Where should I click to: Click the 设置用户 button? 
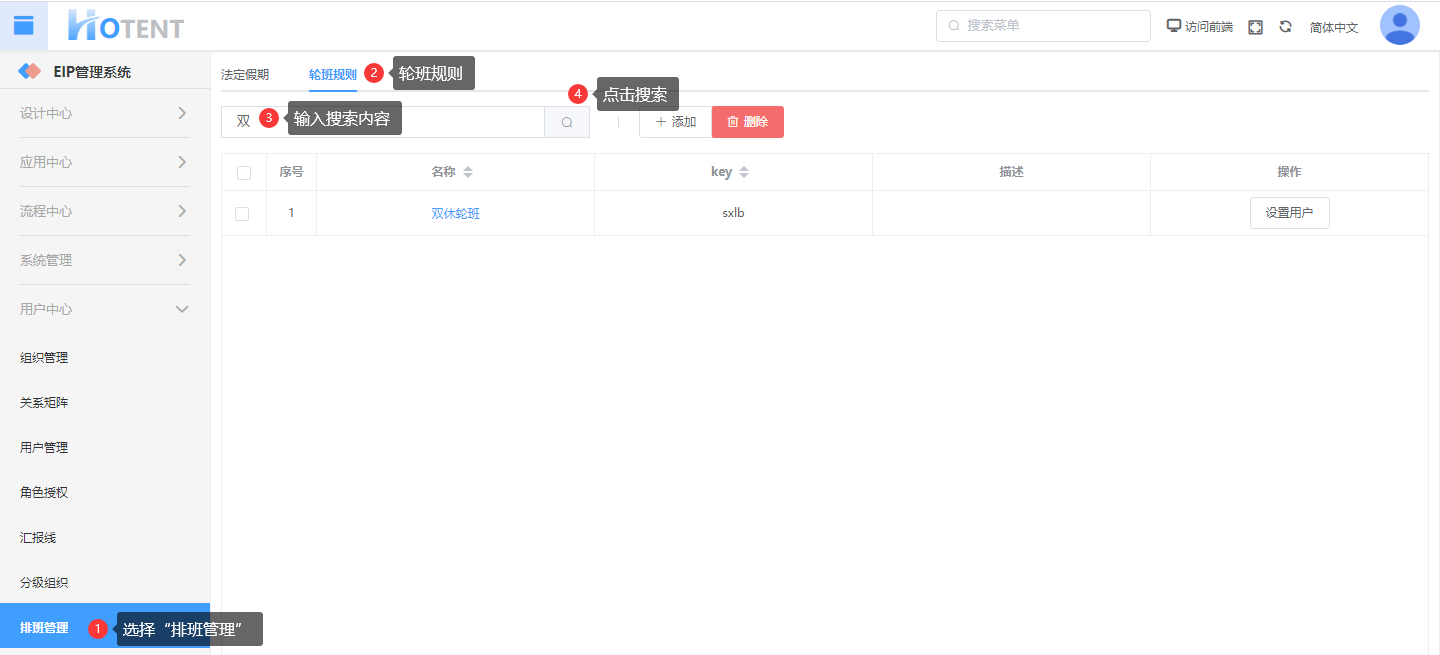[1290, 213]
